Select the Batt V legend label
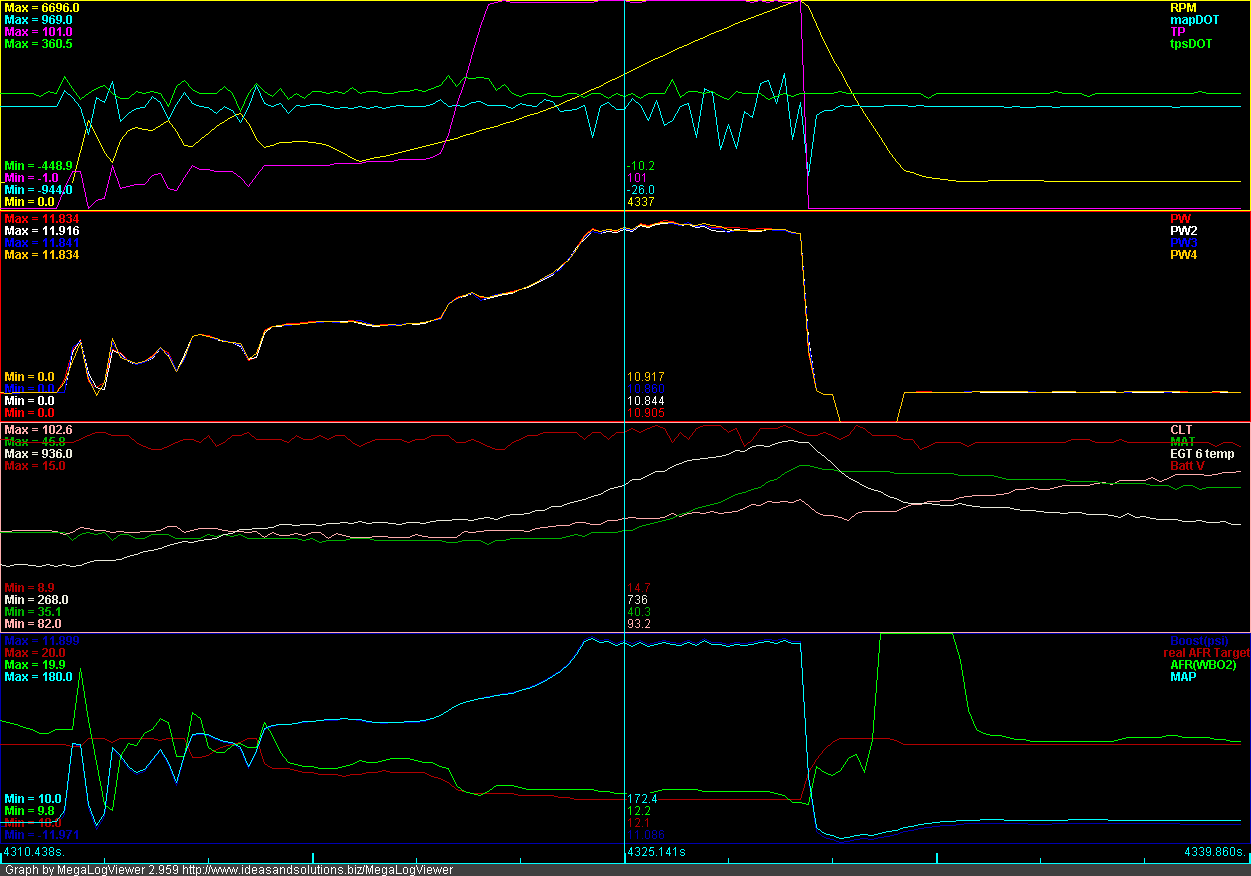The width and height of the screenshot is (1251, 876). (1190, 466)
